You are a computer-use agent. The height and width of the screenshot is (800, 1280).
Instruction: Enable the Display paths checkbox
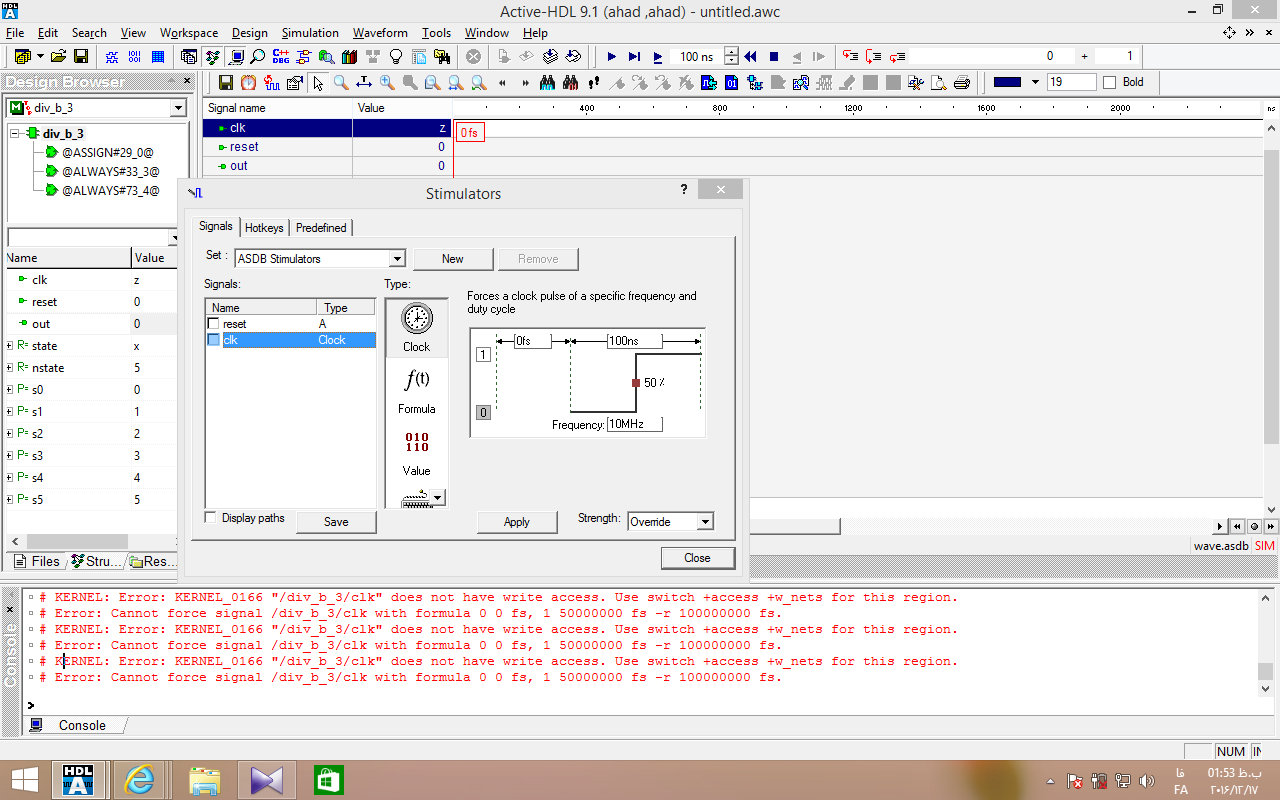[210, 518]
